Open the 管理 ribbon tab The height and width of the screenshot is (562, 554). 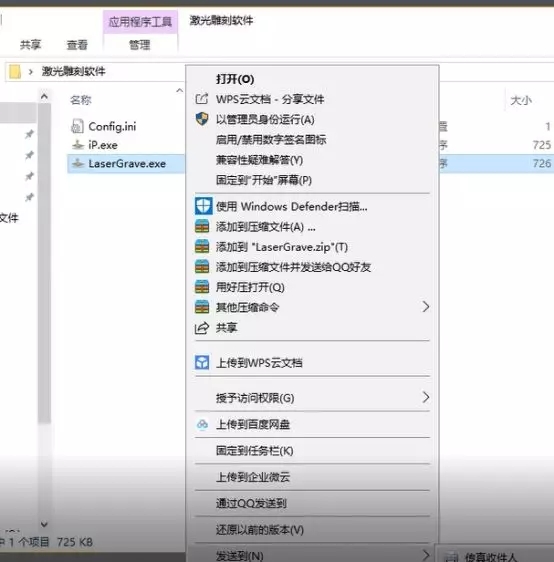click(x=140, y=45)
